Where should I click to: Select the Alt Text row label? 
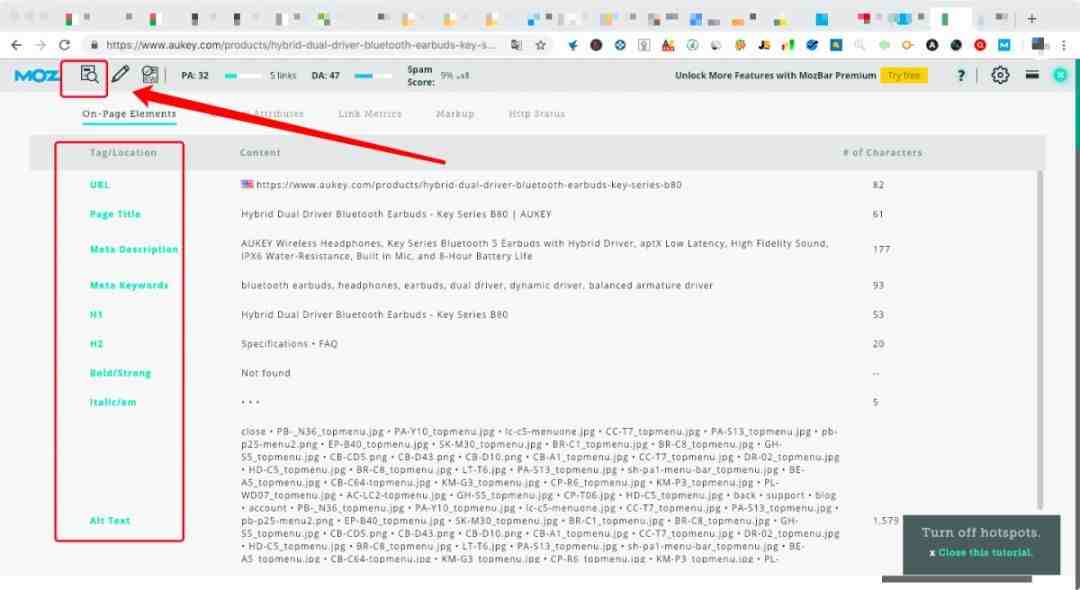(x=110, y=520)
